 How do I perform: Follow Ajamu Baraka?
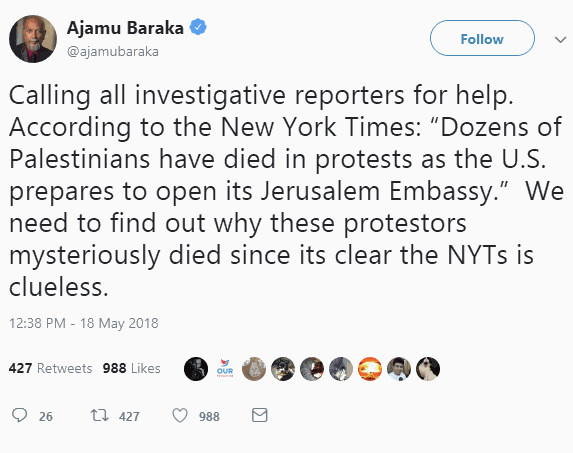[482, 38]
